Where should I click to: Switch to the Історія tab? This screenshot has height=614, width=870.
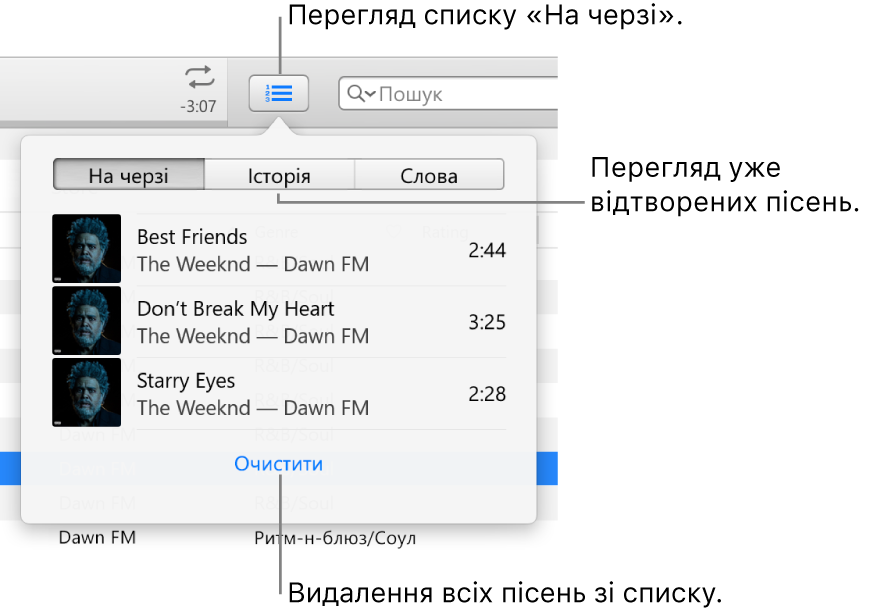point(279,174)
